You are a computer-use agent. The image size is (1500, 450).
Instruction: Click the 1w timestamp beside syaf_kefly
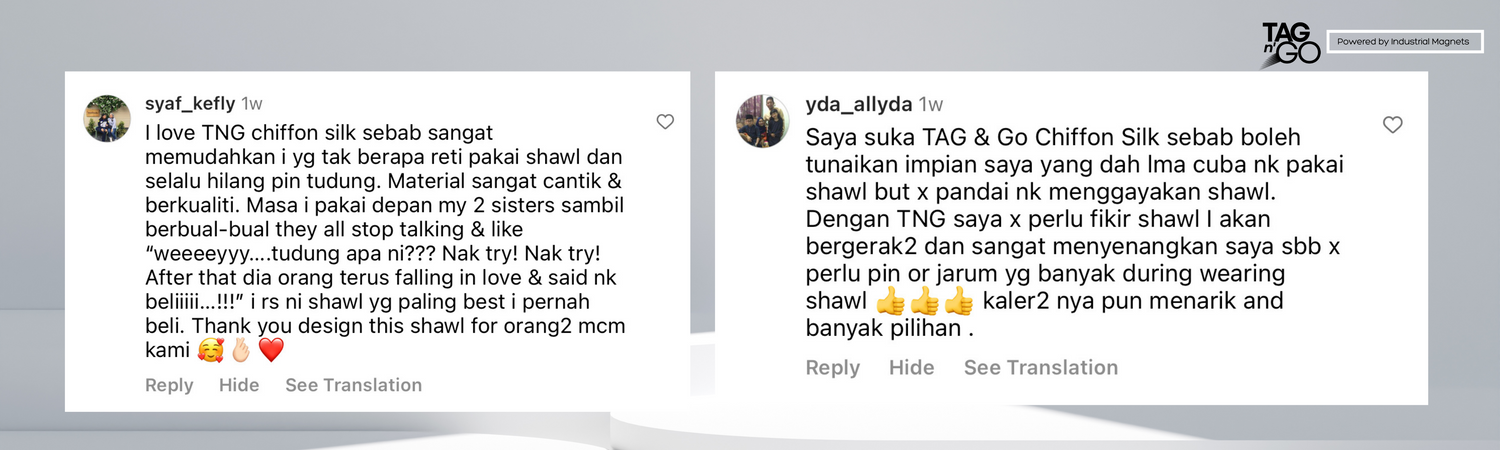click(252, 104)
